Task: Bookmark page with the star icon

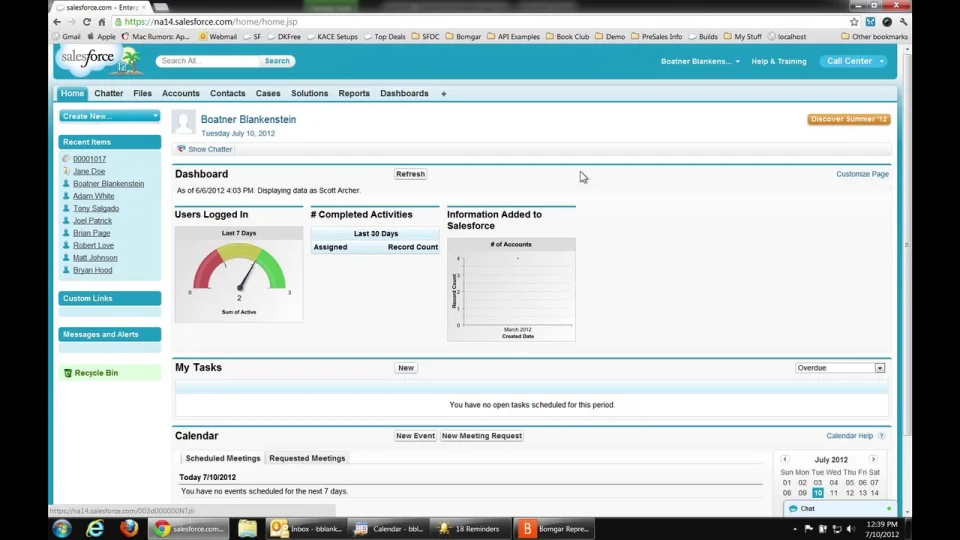Action: coord(854,21)
